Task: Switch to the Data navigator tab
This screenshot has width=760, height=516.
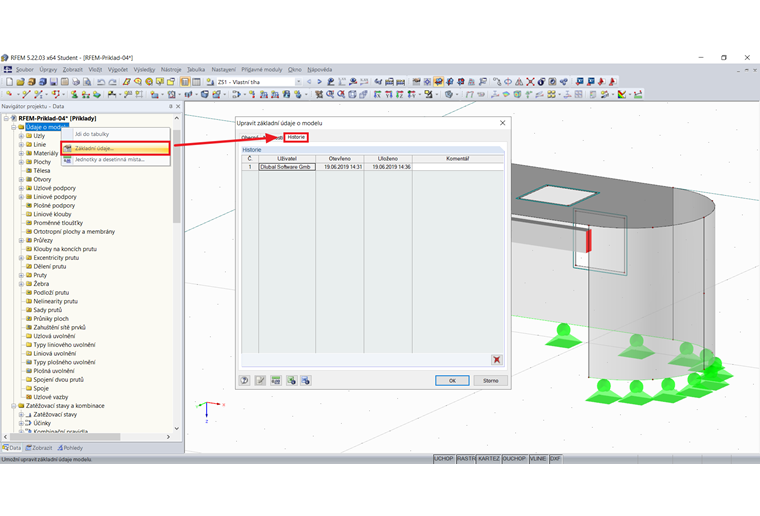Action: [12, 448]
